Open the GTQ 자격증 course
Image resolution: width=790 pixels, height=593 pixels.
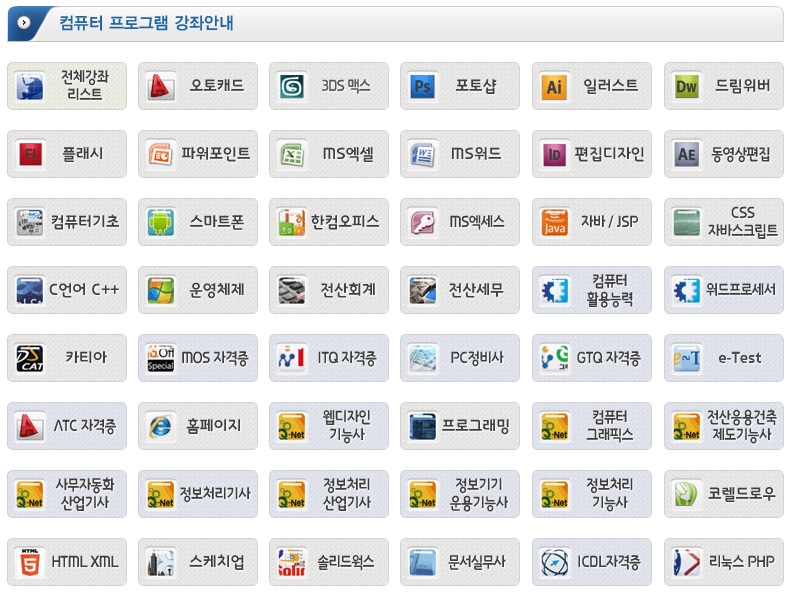[592, 358]
